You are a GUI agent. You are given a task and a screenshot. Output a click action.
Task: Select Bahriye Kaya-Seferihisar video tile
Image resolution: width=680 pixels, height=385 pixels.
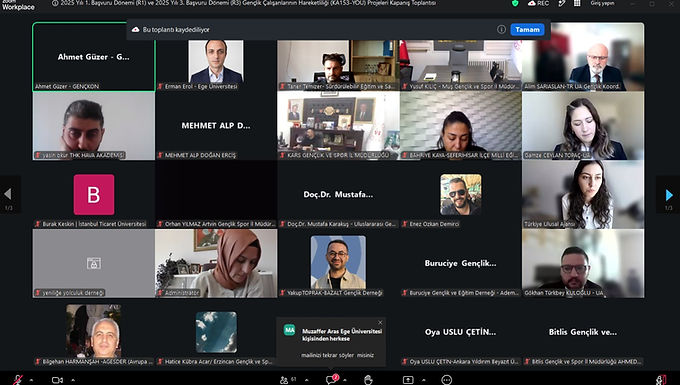461,126
